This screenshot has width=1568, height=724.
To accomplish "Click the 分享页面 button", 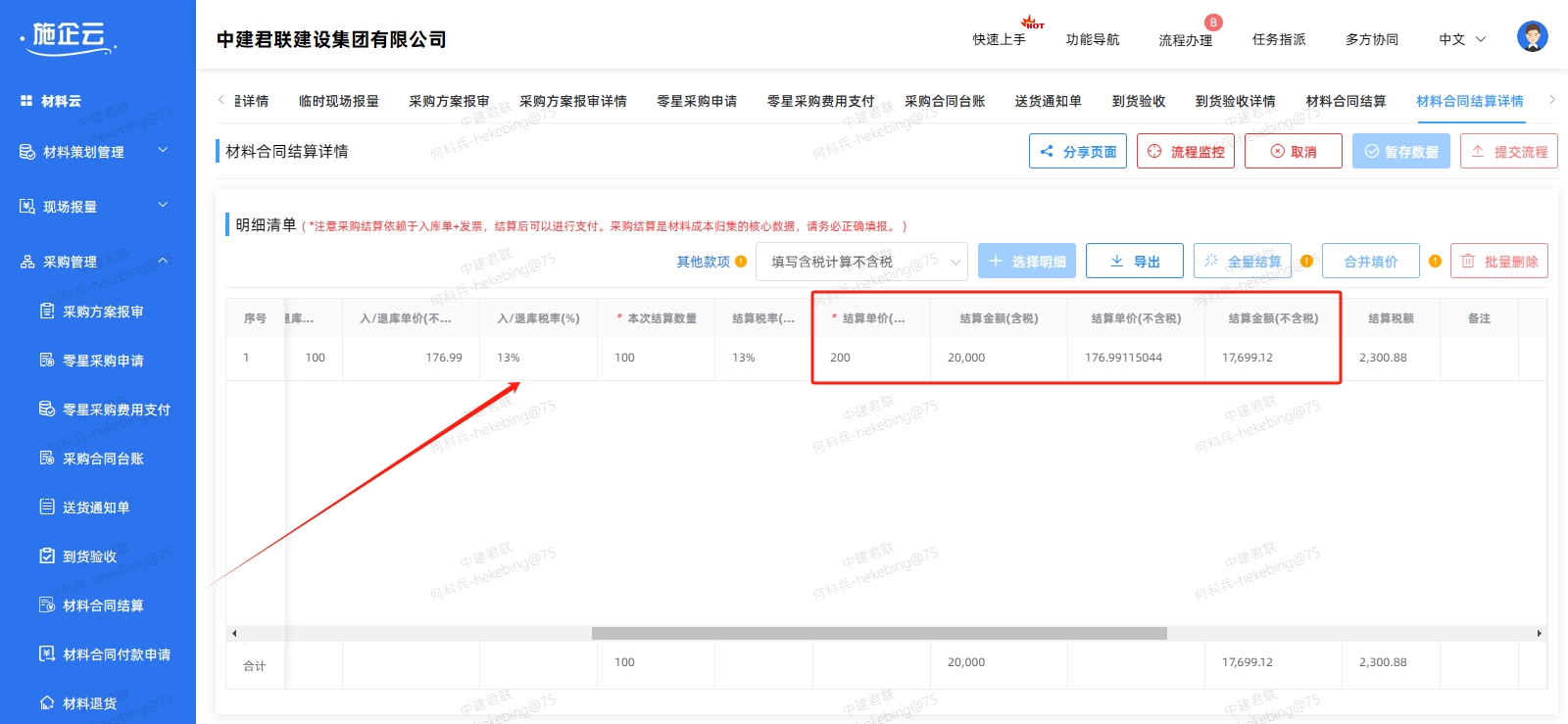I will tap(1078, 151).
